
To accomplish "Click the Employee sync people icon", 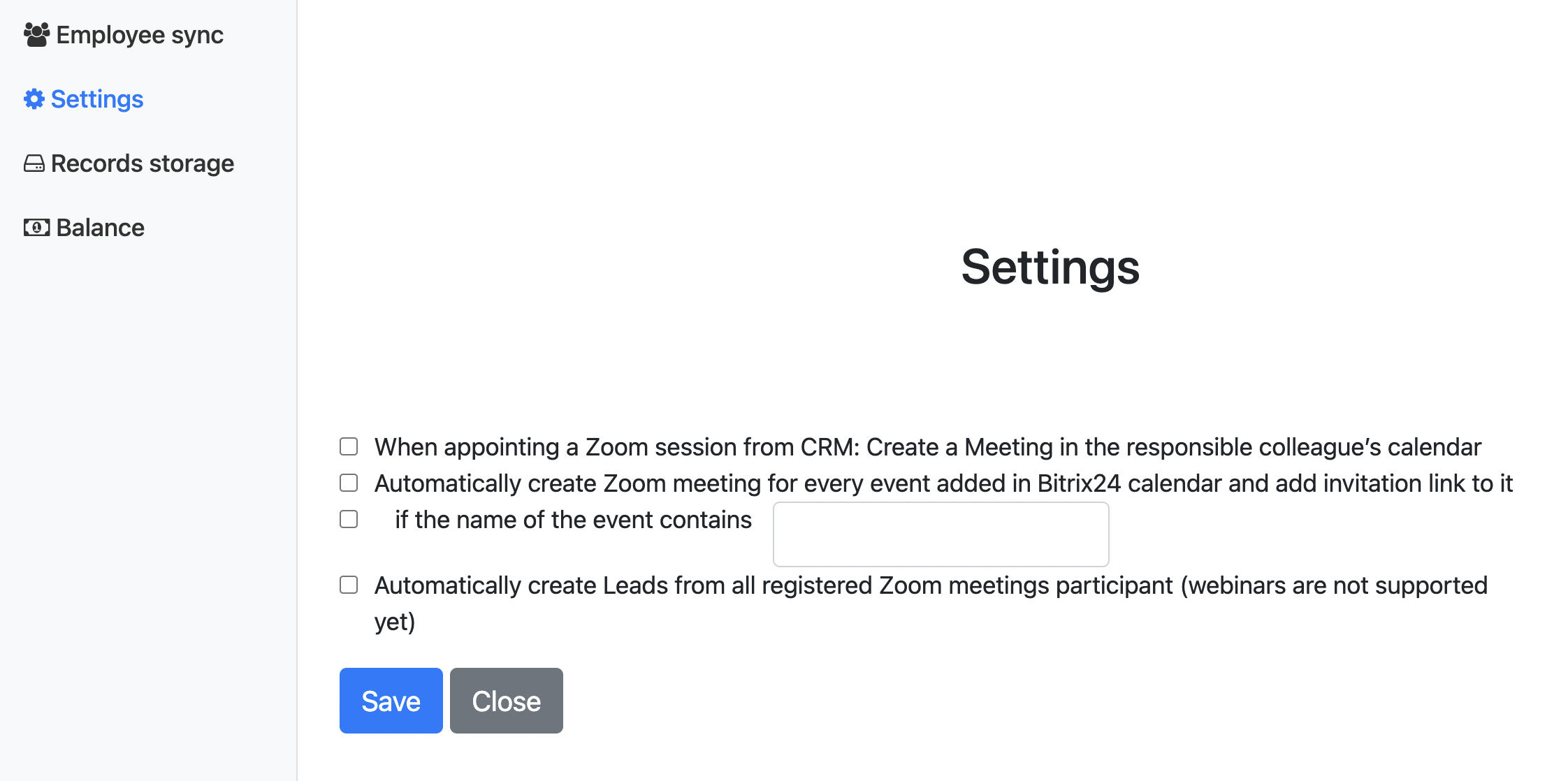I will 36,35.
